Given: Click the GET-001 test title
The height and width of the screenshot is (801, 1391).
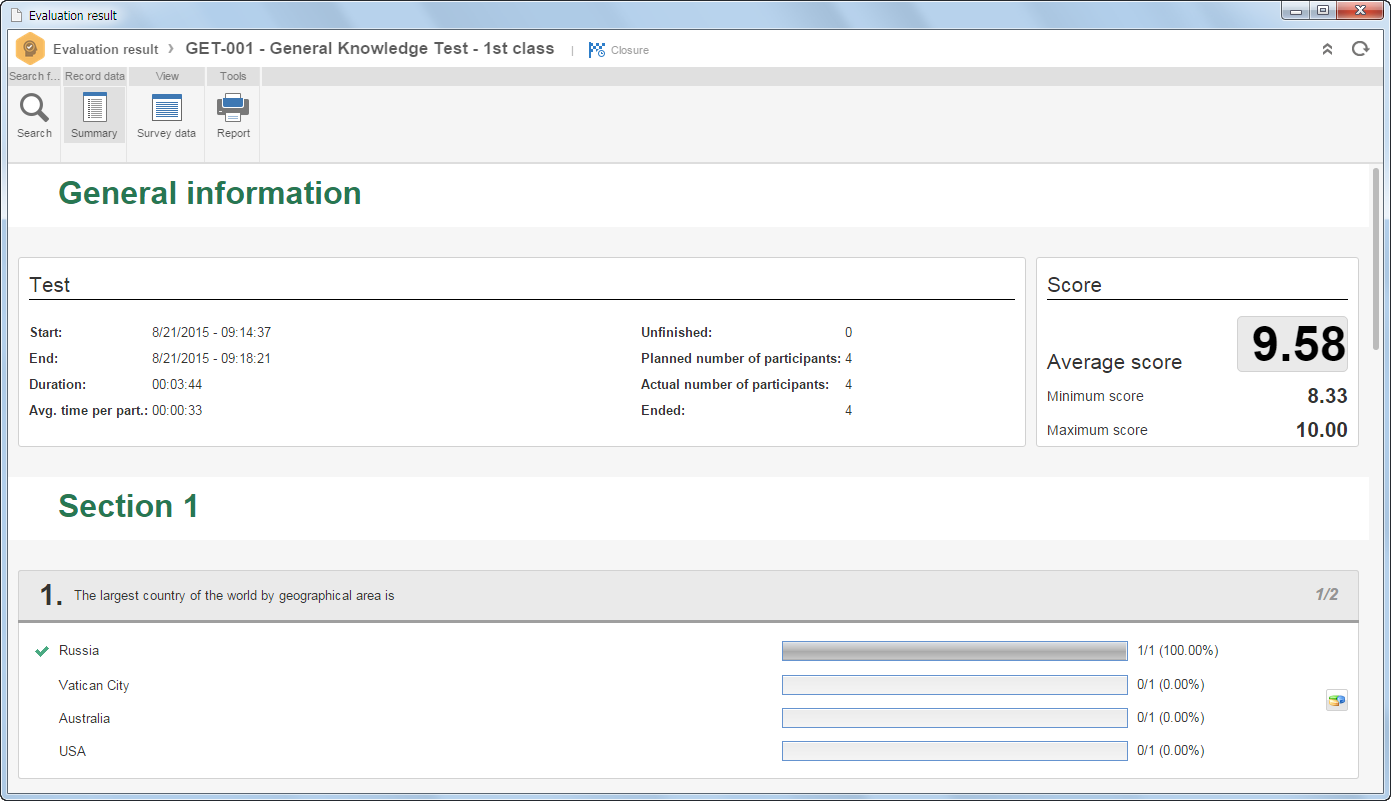Looking at the screenshot, I should (370, 48).
